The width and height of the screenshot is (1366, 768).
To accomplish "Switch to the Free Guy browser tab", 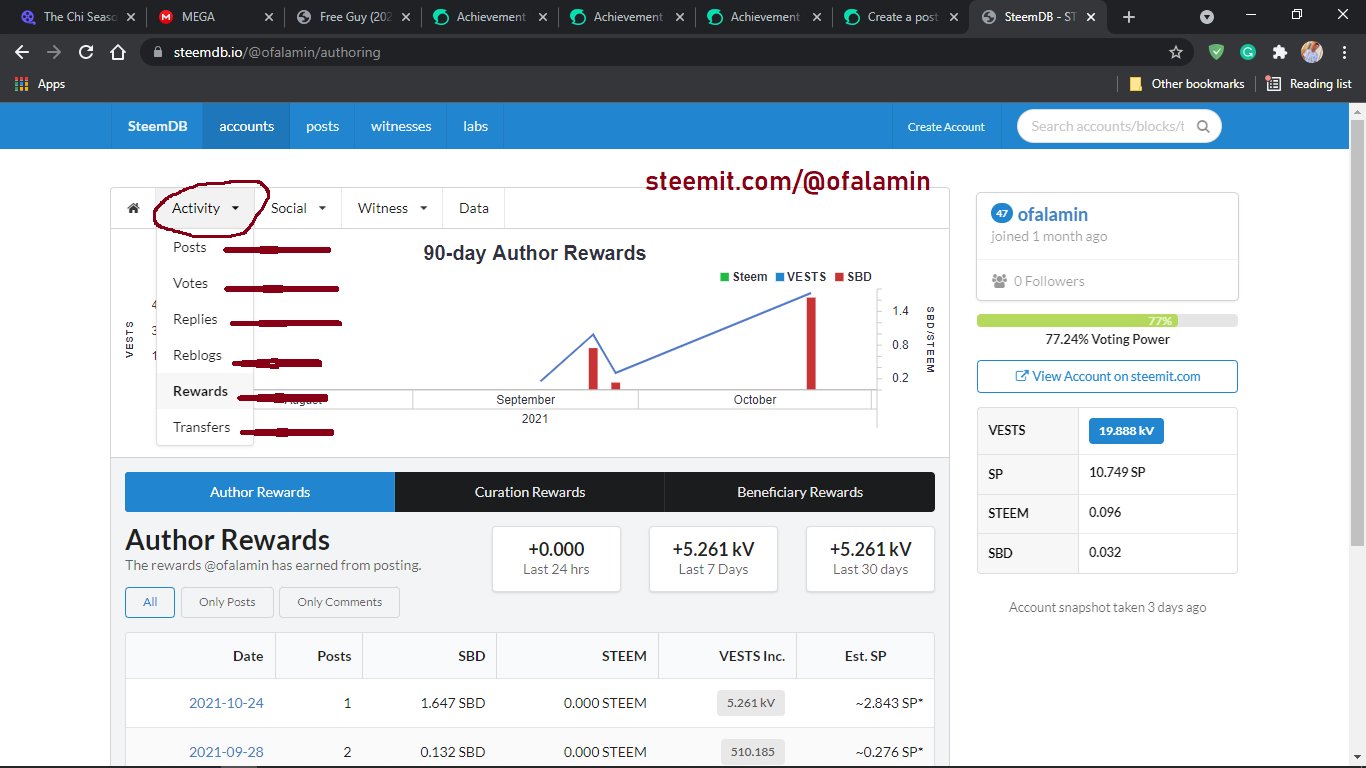I will point(351,17).
